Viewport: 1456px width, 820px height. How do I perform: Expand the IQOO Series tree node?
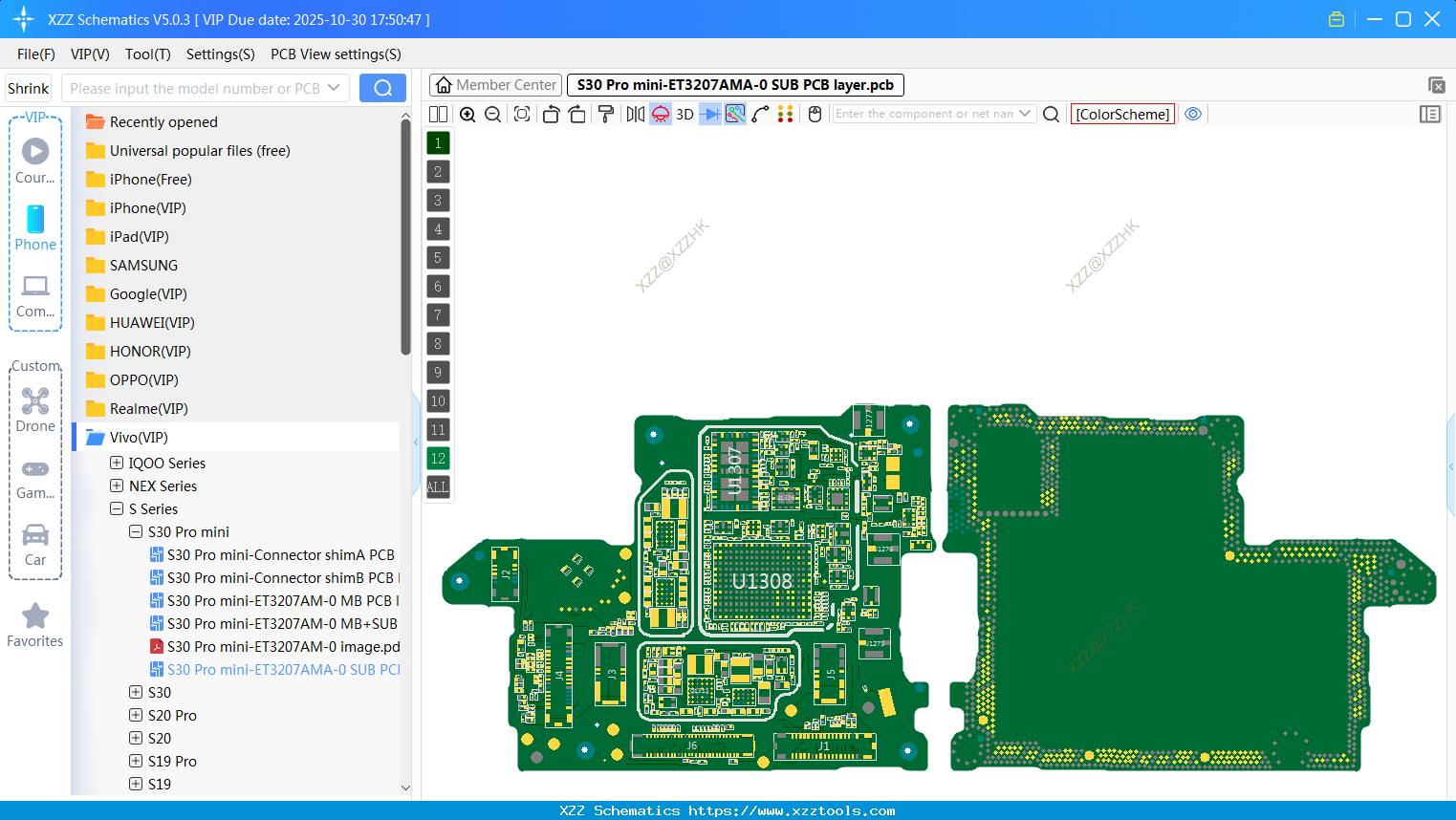point(117,463)
